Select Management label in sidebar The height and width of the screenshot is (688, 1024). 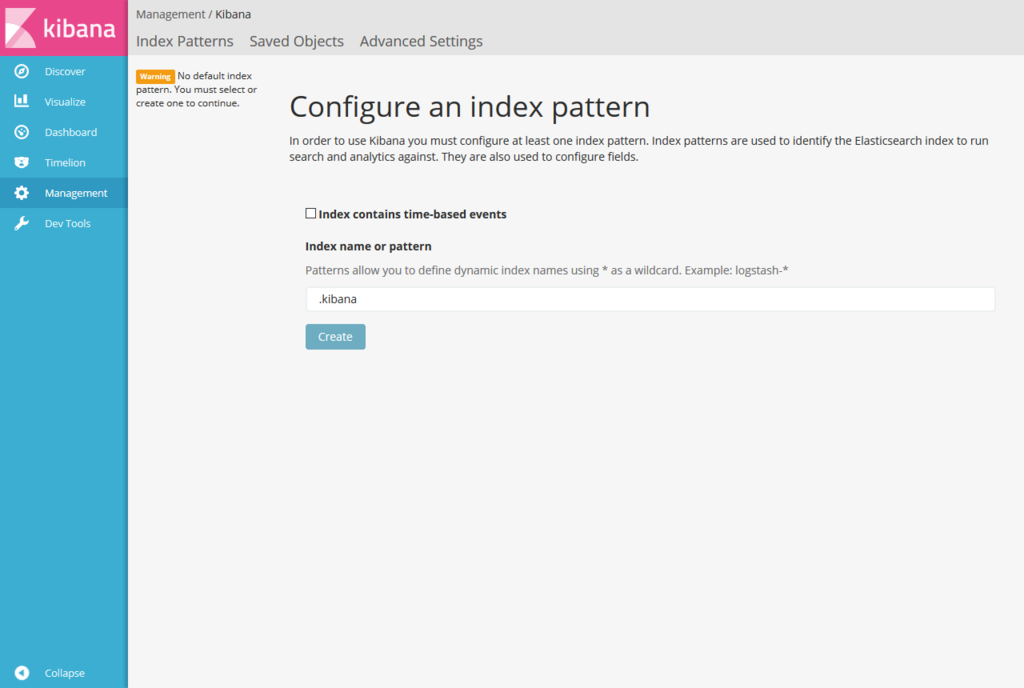pyautogui.click(x=76, y=193)
